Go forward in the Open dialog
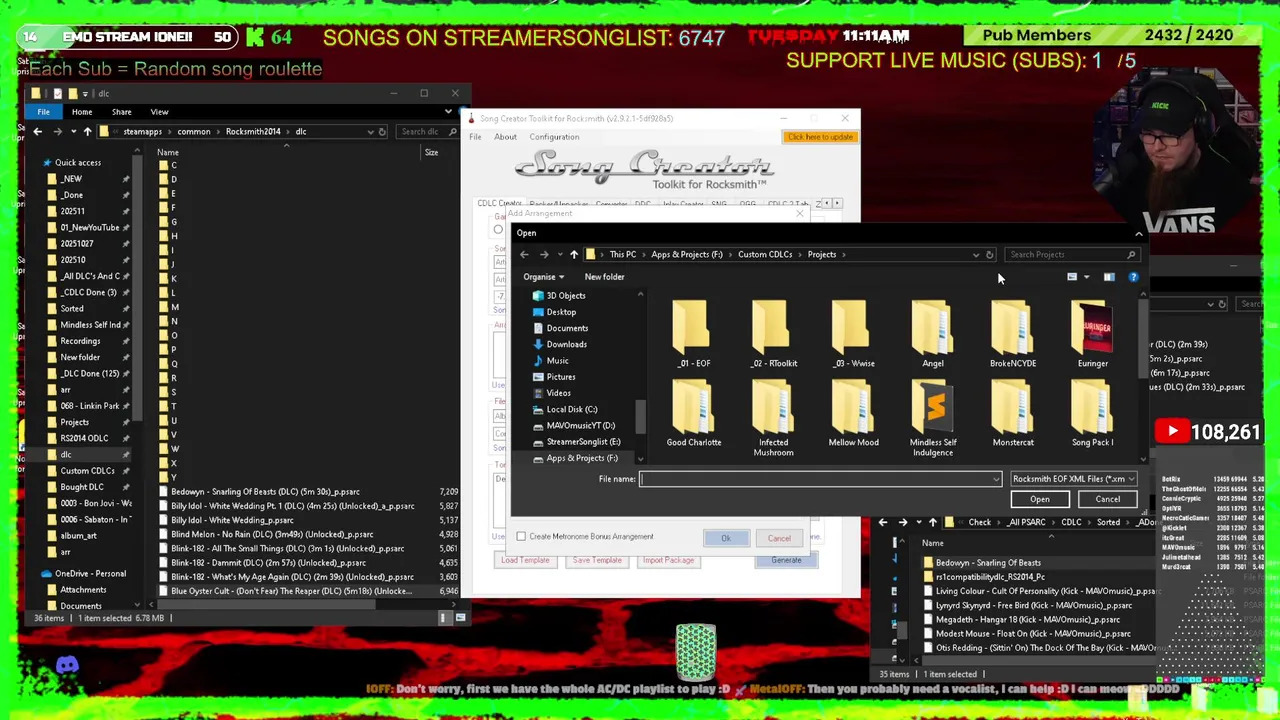The image size is (1280, 720). pyautogui.click(x=544, y=254)
